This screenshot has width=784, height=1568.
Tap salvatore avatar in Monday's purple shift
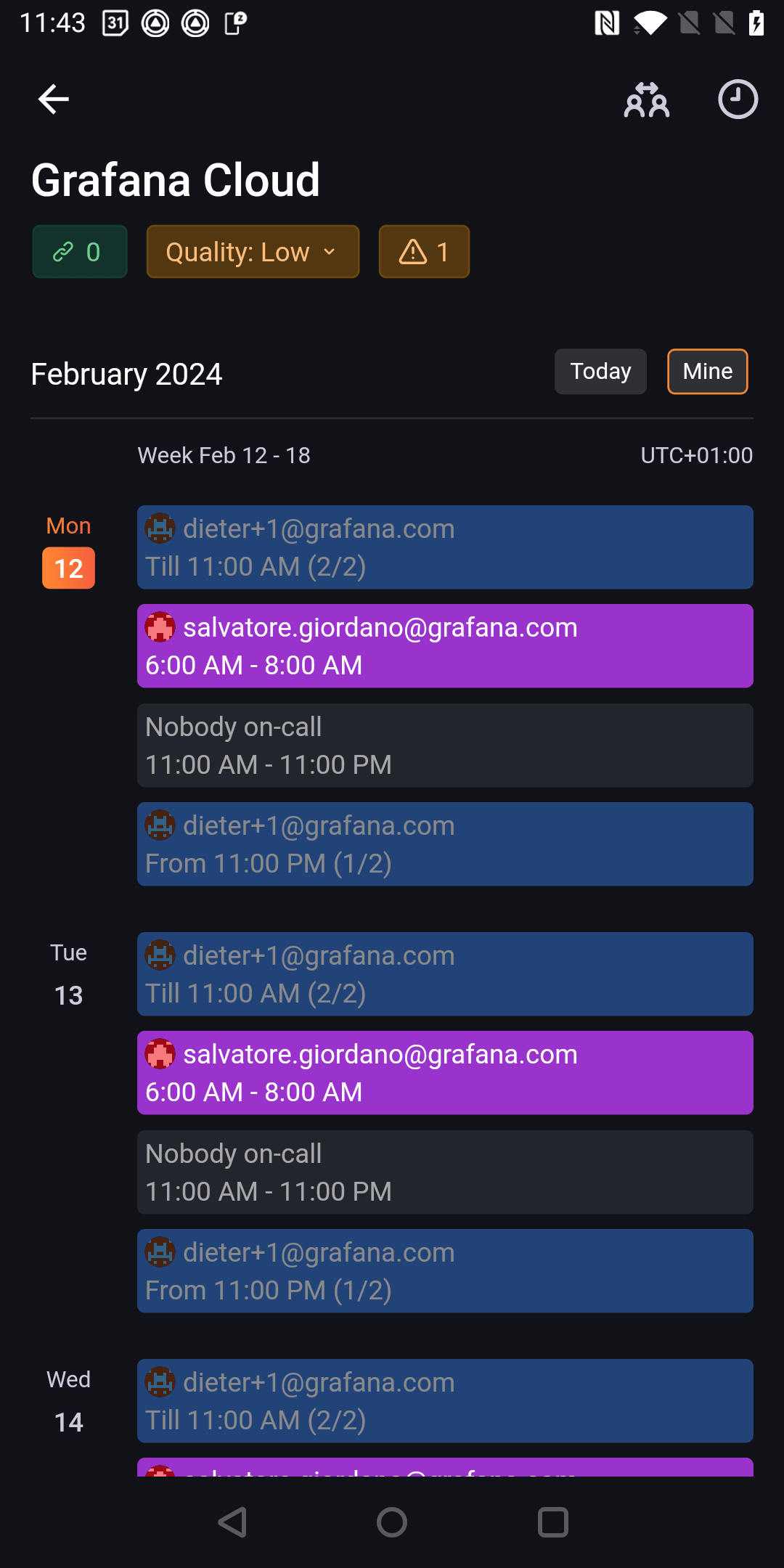click(160, 627)
